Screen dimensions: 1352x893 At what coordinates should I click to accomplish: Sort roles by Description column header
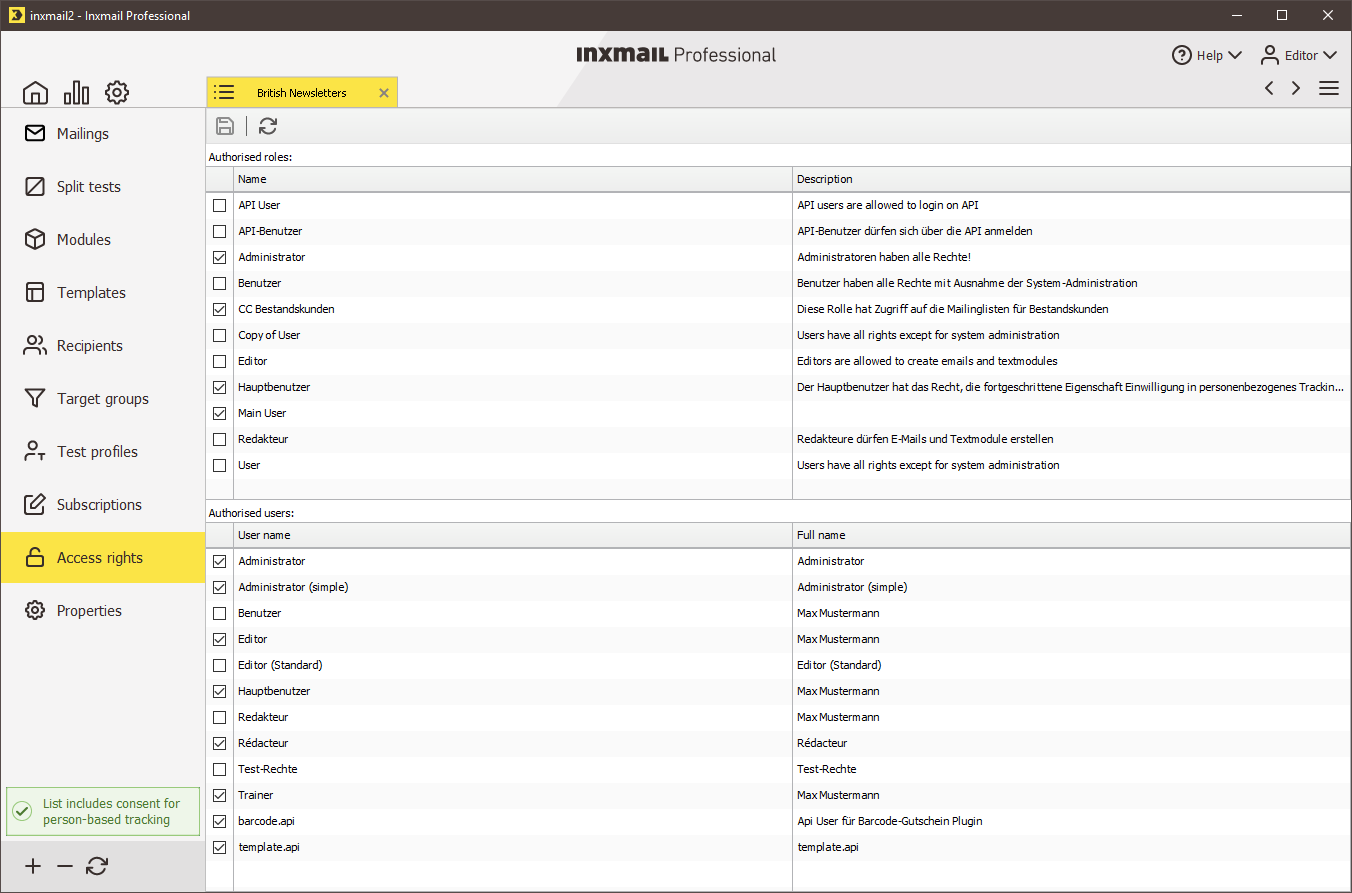[1071, 179]
